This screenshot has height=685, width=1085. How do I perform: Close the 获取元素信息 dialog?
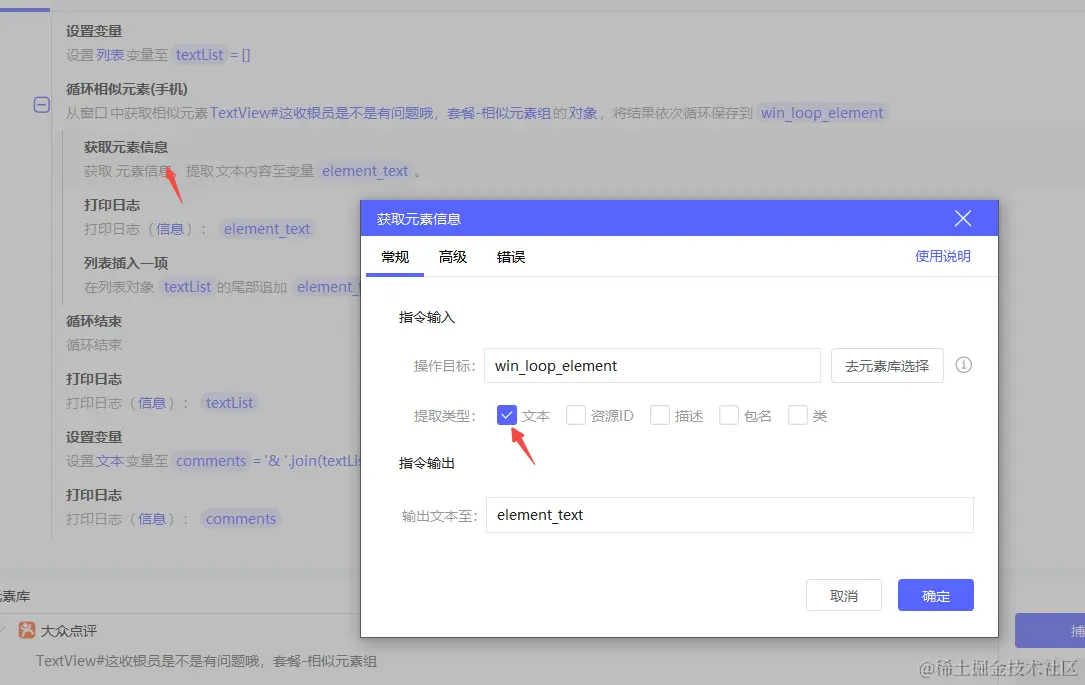(963, 219)
